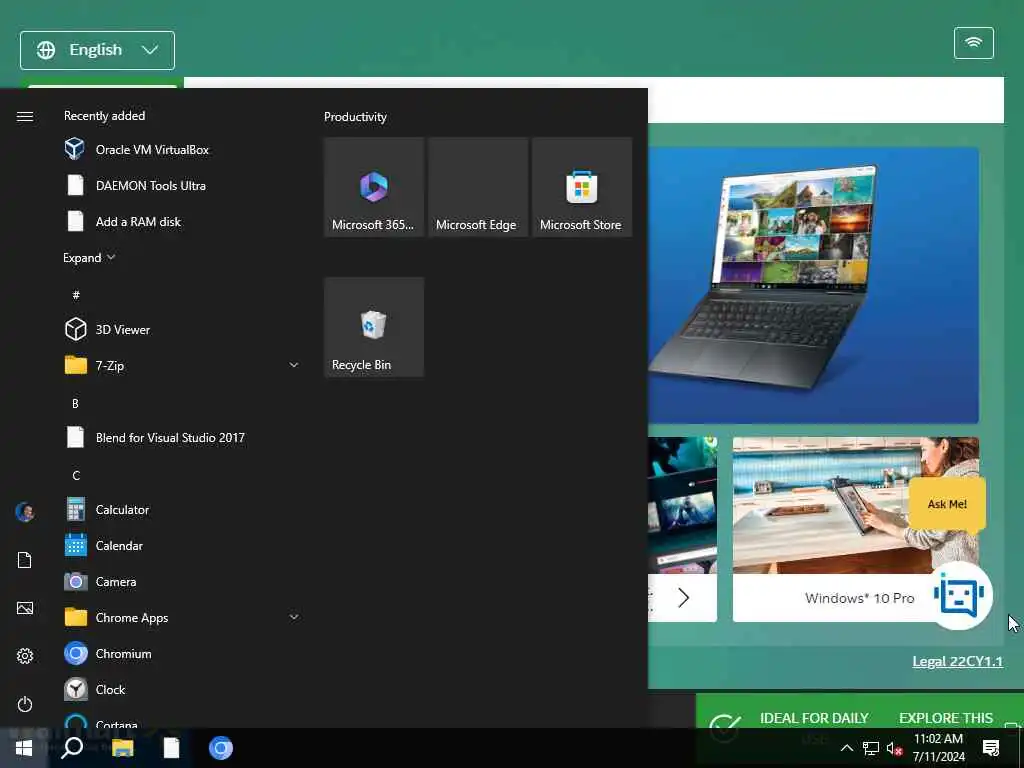Screen dimensions: 1024x768
Task: Jump to letter C section header
Action: [x=76, y=475]
